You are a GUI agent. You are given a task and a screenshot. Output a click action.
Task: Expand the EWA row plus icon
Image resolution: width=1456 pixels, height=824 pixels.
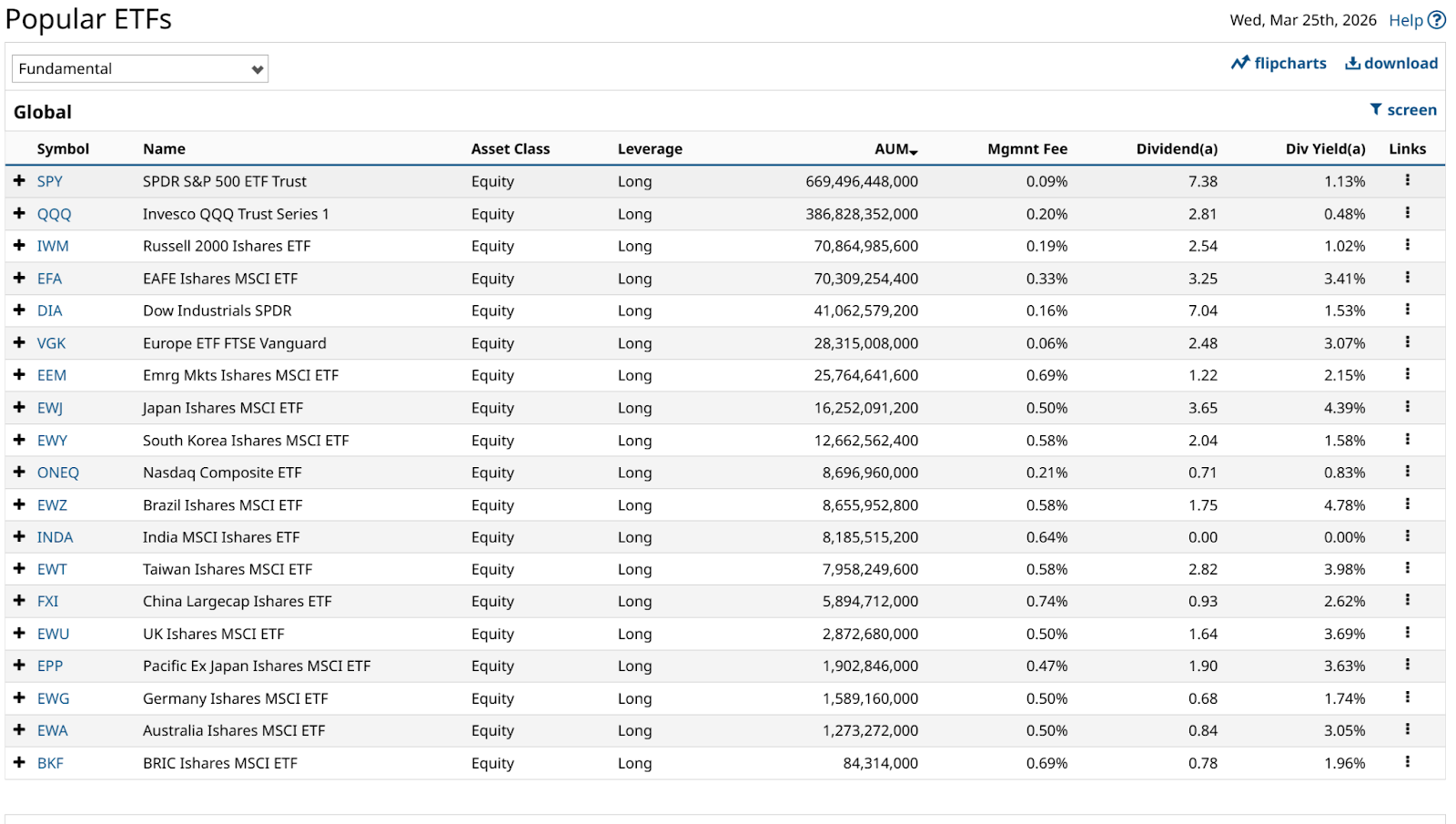click(x=19, y=730)
